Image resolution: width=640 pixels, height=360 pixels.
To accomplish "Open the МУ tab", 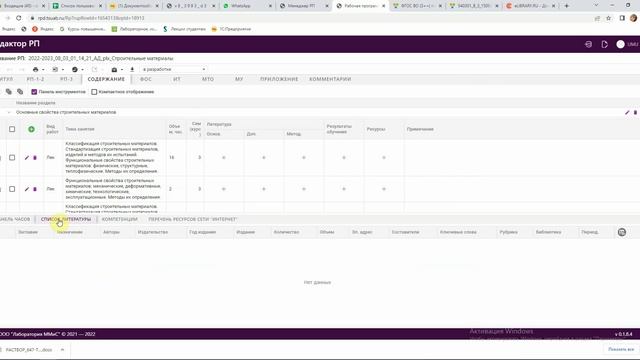I will 239,79.
